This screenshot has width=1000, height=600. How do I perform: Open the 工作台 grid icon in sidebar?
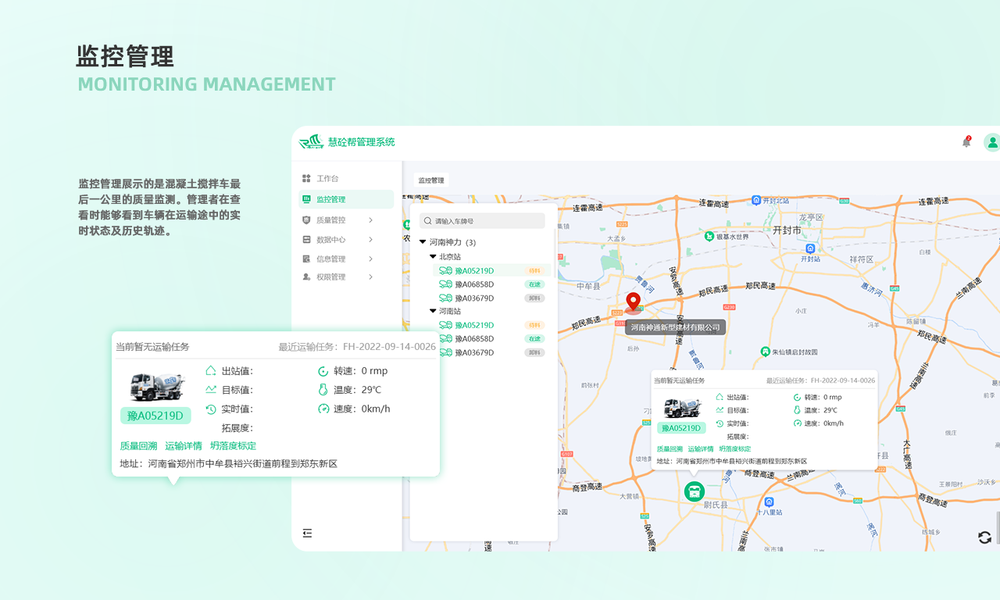[306, 179]
